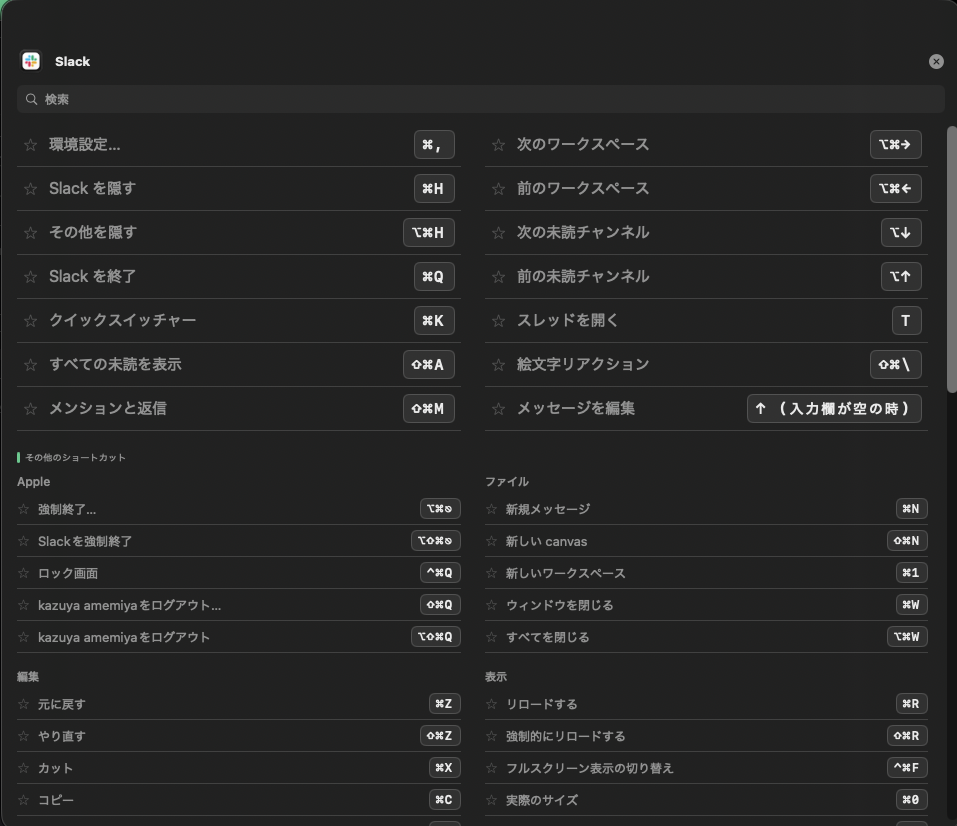Click star beside フルスクリーン表示の切り替え

[491, 767]
